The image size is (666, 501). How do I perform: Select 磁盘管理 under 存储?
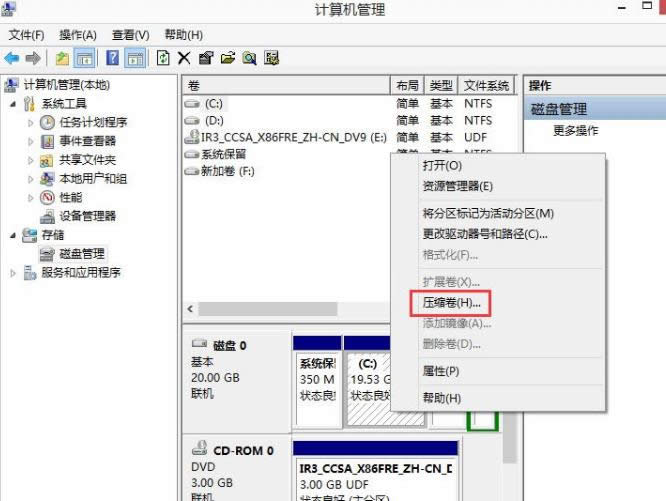(x=81, y=253)
